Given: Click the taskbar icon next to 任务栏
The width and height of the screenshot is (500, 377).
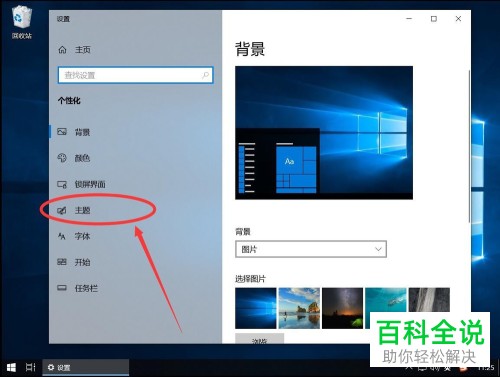Looking at the screenshot, I should click(x=62, y=288).
